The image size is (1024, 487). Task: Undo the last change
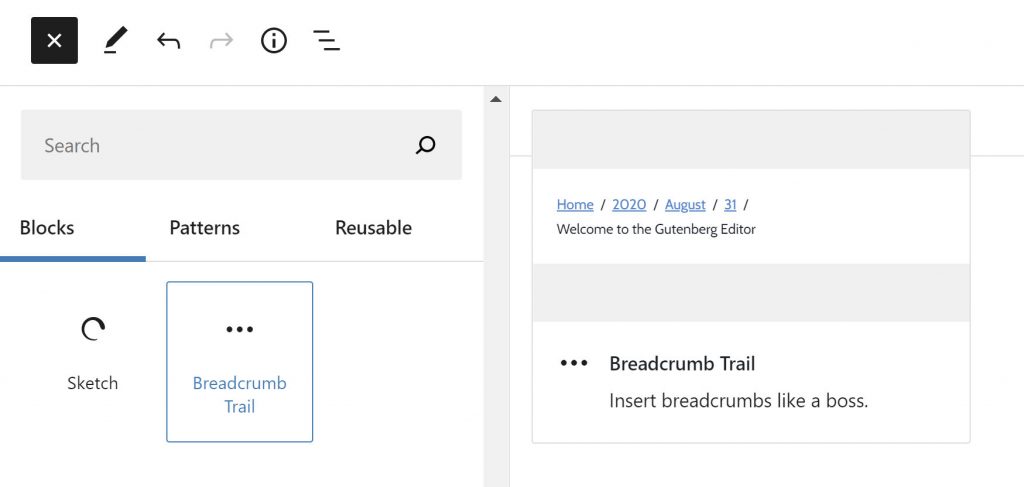point(169,41)
